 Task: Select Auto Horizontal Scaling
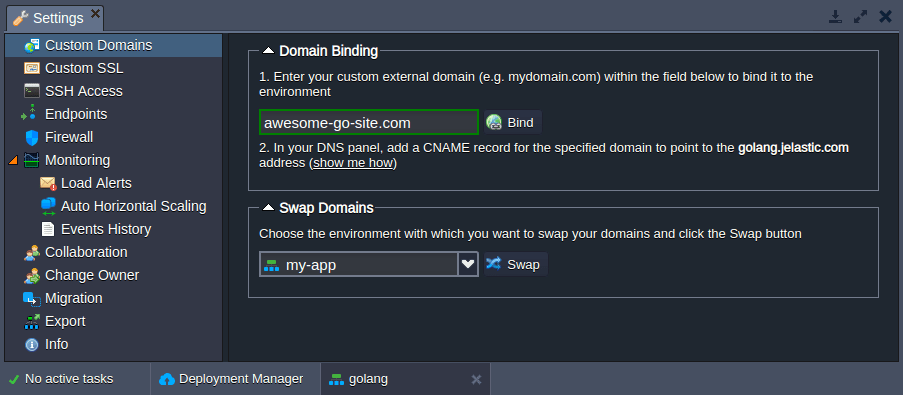(x=113, y=207)
